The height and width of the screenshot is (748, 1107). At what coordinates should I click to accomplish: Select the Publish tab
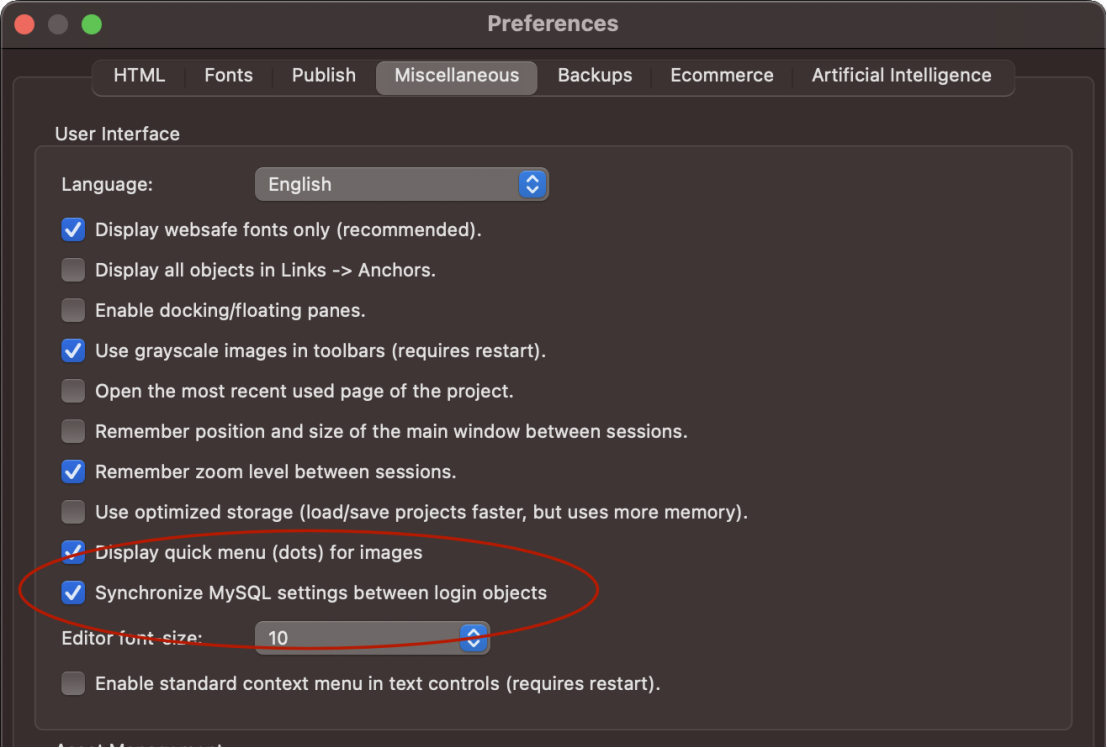pos(323,76)
